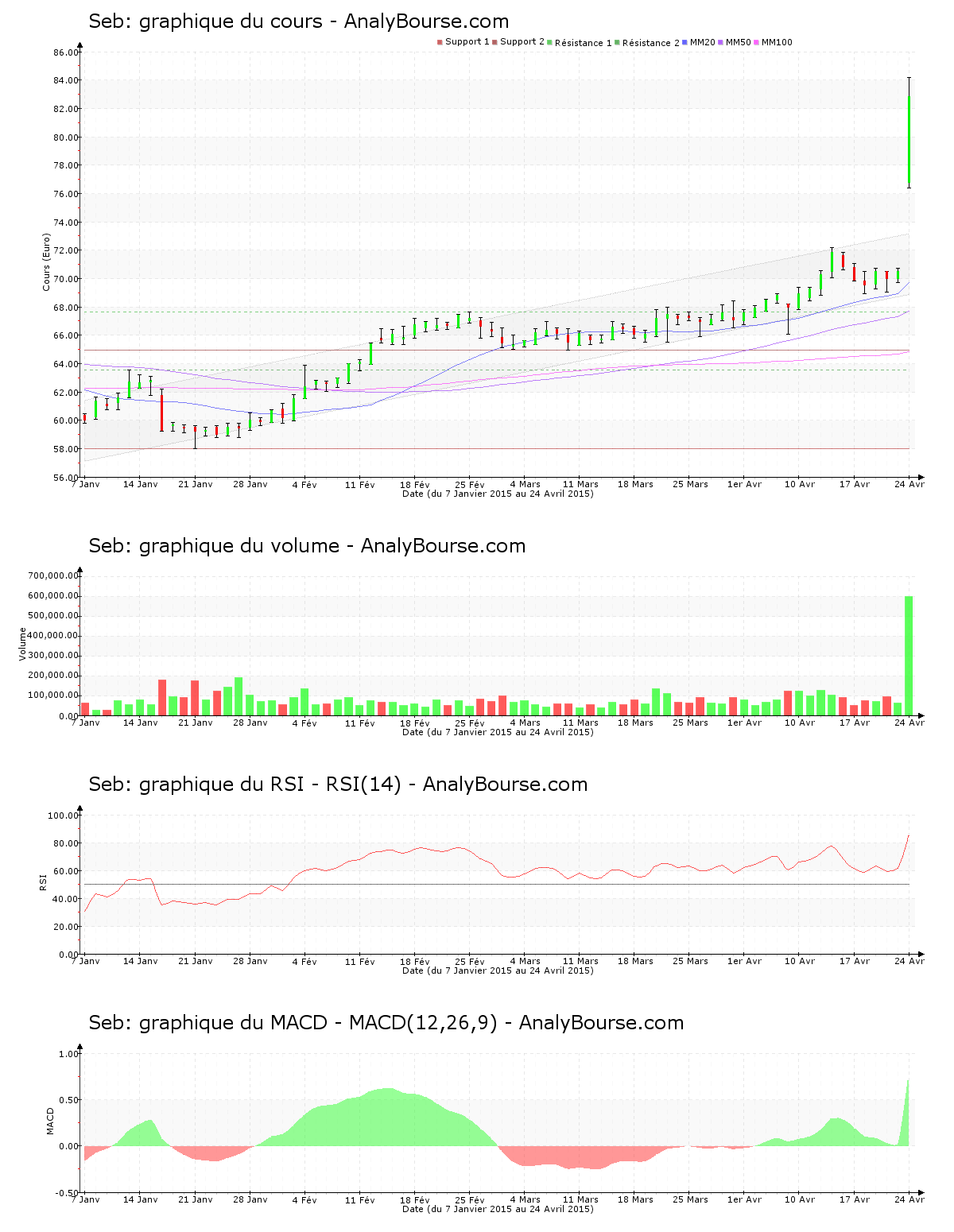Click the Support 2 legend swatch

[x=494, y=42]
